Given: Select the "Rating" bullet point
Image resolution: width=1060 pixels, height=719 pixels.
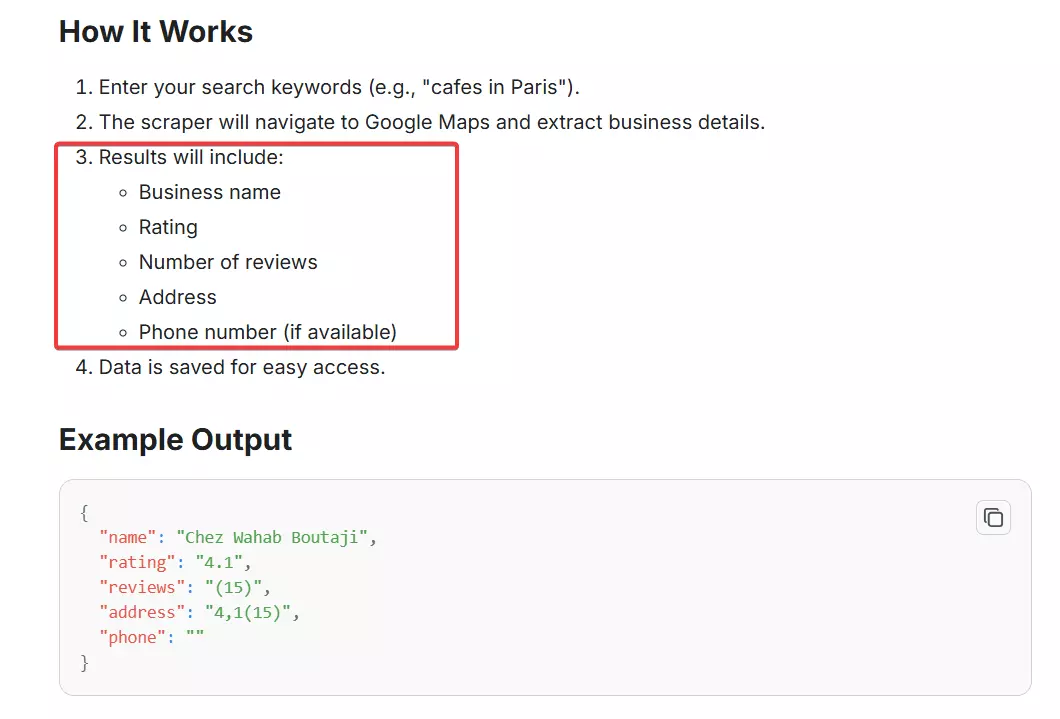Looking at the screenshot, I should (168, 227).
